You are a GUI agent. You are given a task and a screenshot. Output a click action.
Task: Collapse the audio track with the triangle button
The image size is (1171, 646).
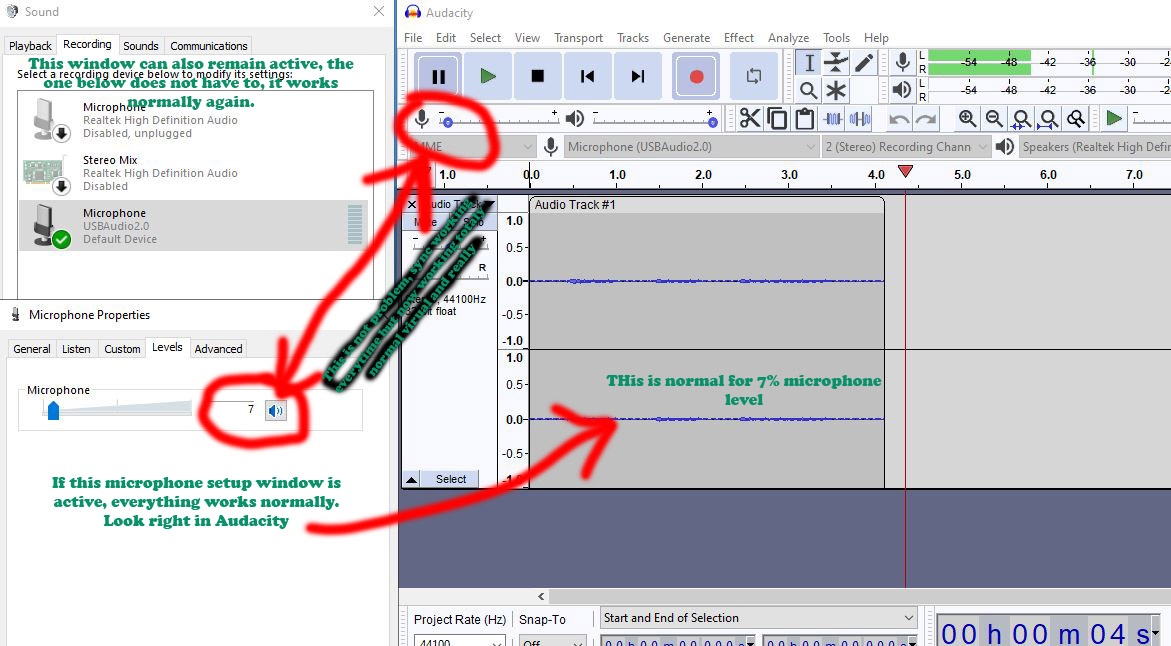point(411,479)
